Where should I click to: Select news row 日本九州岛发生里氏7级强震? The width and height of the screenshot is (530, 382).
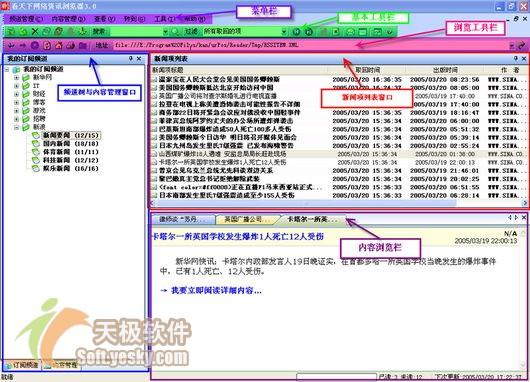339,146
